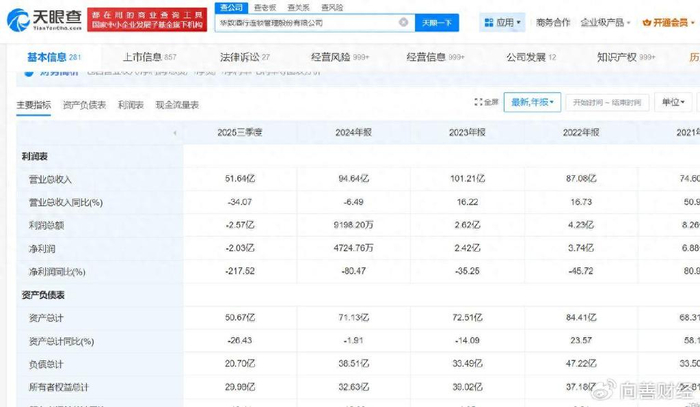
Task: Click the 负债总计 row label
Action: [x=46, y=364]
